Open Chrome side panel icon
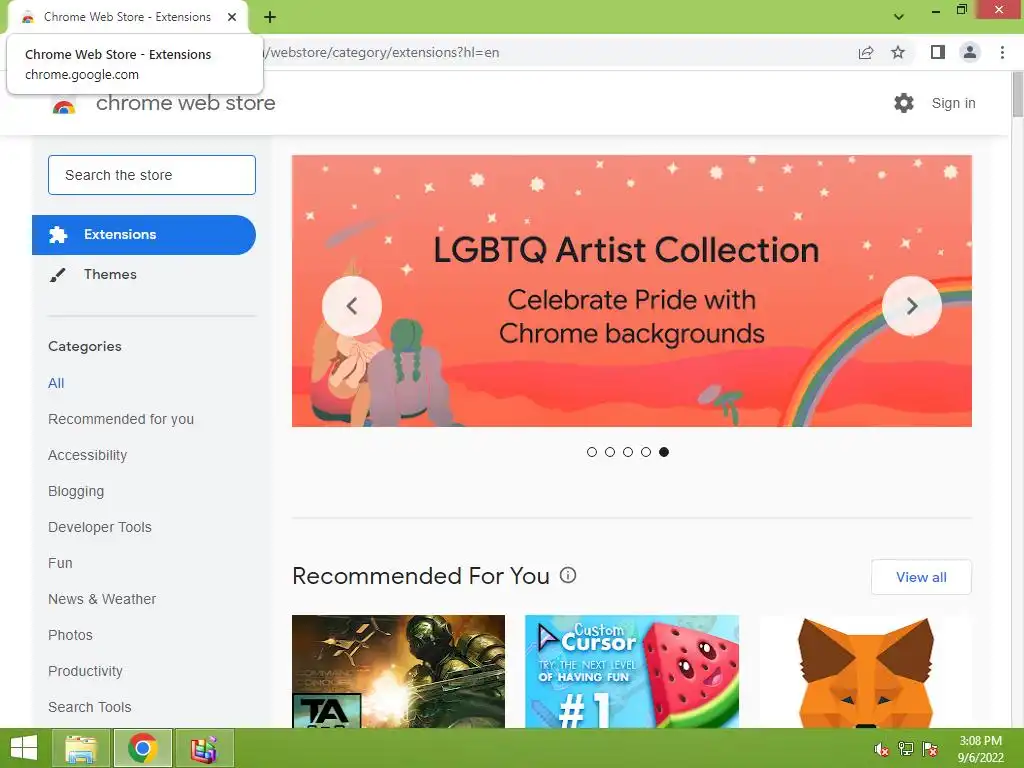Viewport: 1024px width, 768px height. point(938,52)
